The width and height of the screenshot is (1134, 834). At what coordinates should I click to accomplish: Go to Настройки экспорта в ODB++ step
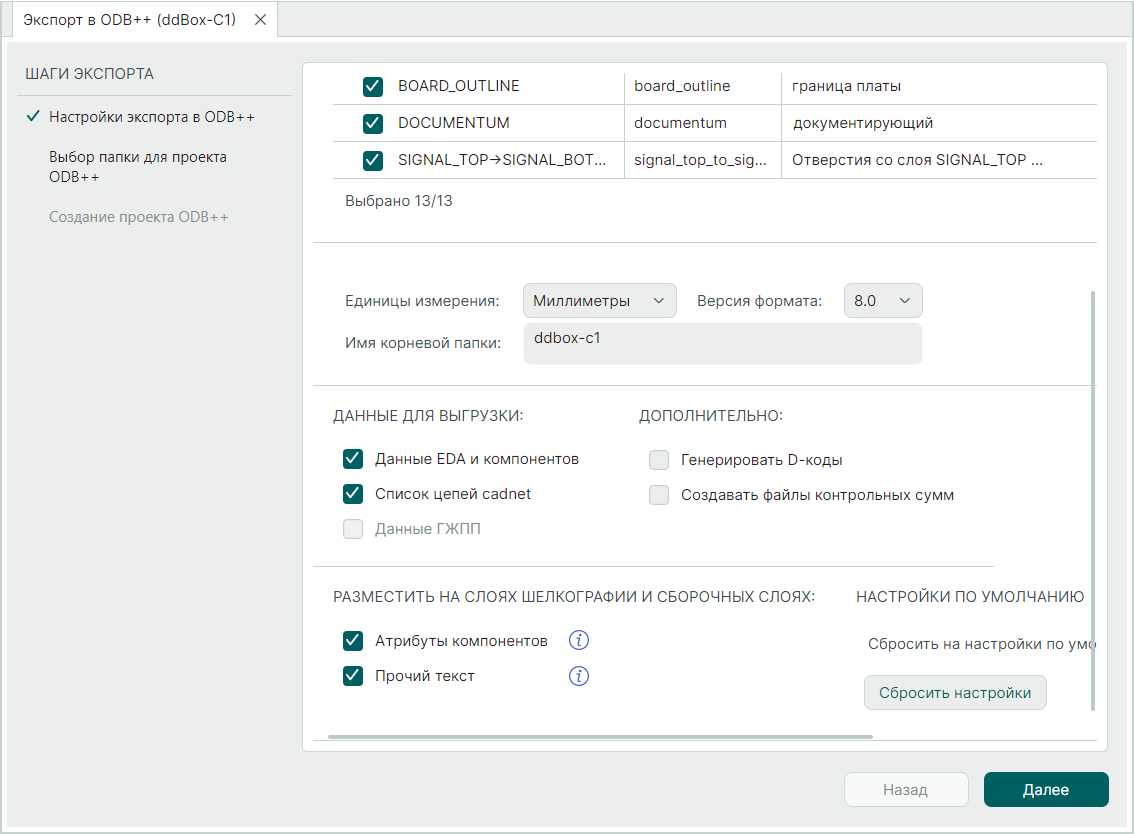click(152, 118)
